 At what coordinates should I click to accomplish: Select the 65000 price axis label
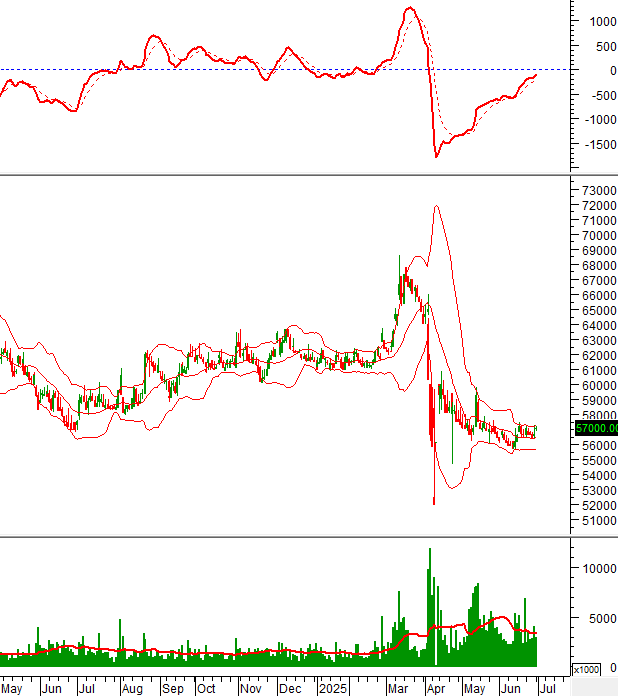[x=599, y=311]
